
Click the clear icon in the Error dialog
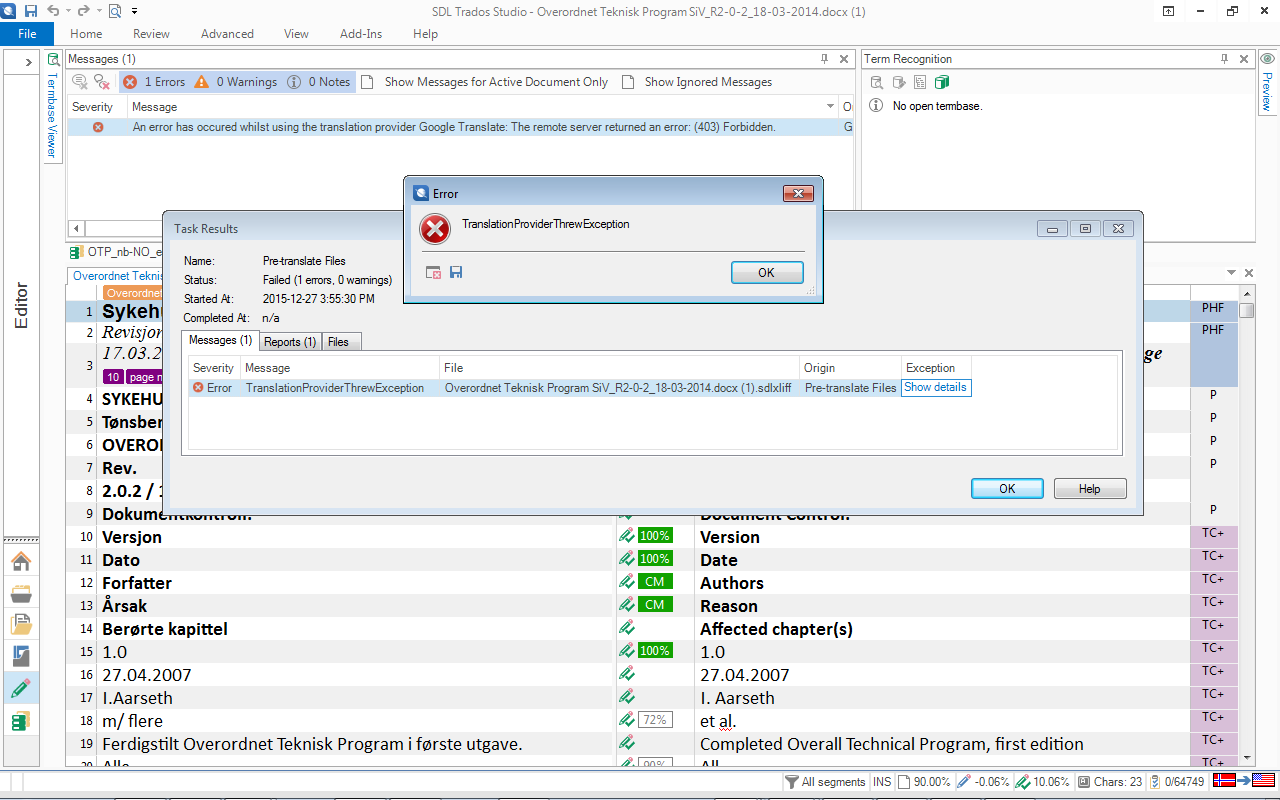point(434,272)
